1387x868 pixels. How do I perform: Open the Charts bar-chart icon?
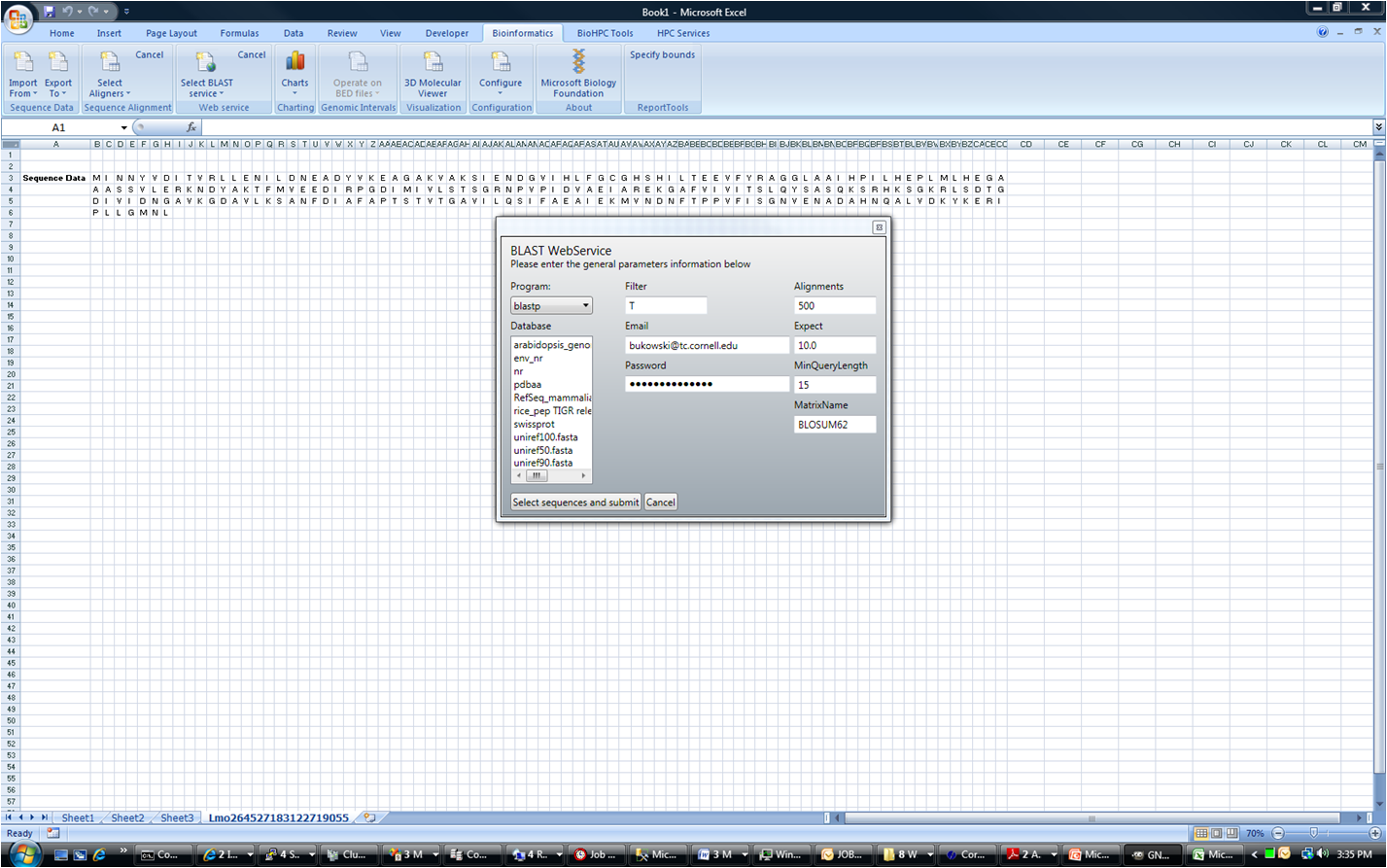[295, 62]
